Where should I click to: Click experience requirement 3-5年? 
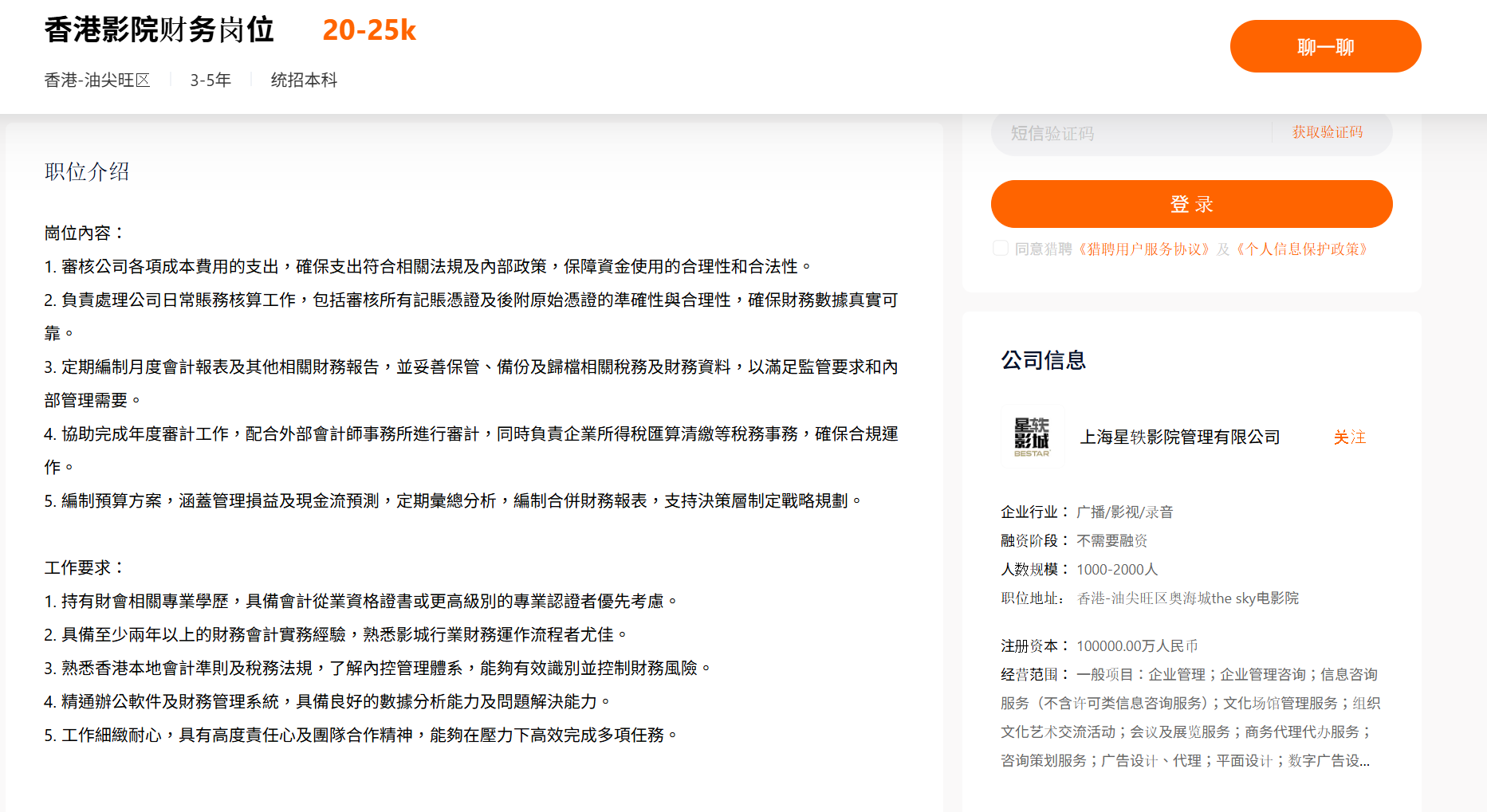pos(209,80)
